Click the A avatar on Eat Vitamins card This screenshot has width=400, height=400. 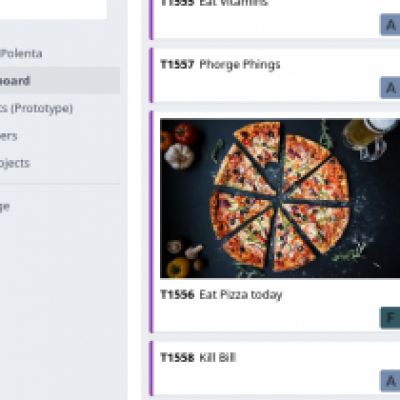[x=390, y=25]
